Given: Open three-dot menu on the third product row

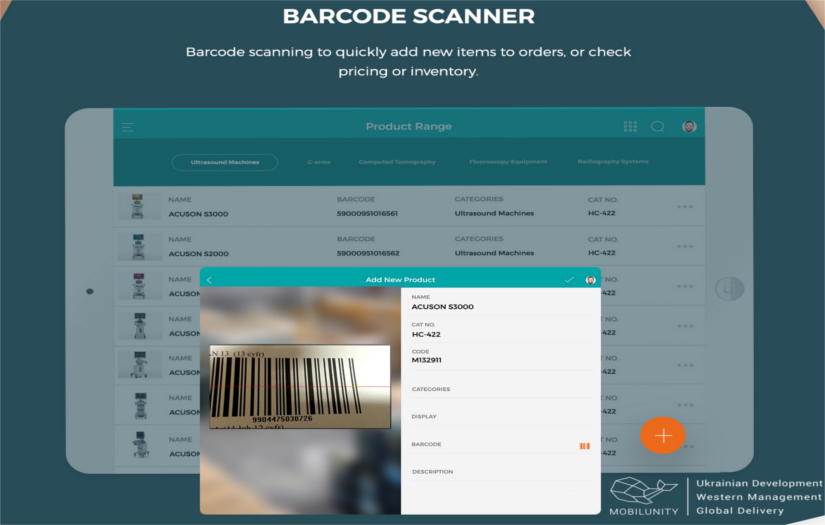Looking at the screenshot, I should click(x=685, y=287).
